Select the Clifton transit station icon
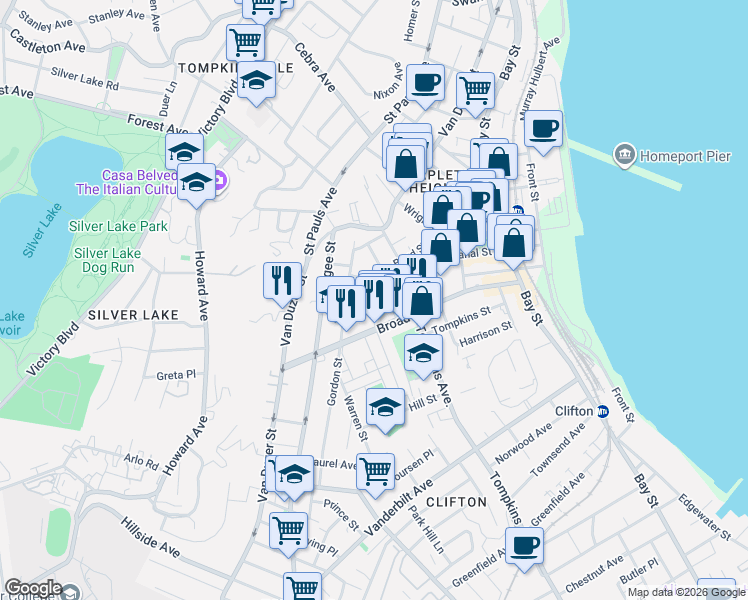 point(603,412)
